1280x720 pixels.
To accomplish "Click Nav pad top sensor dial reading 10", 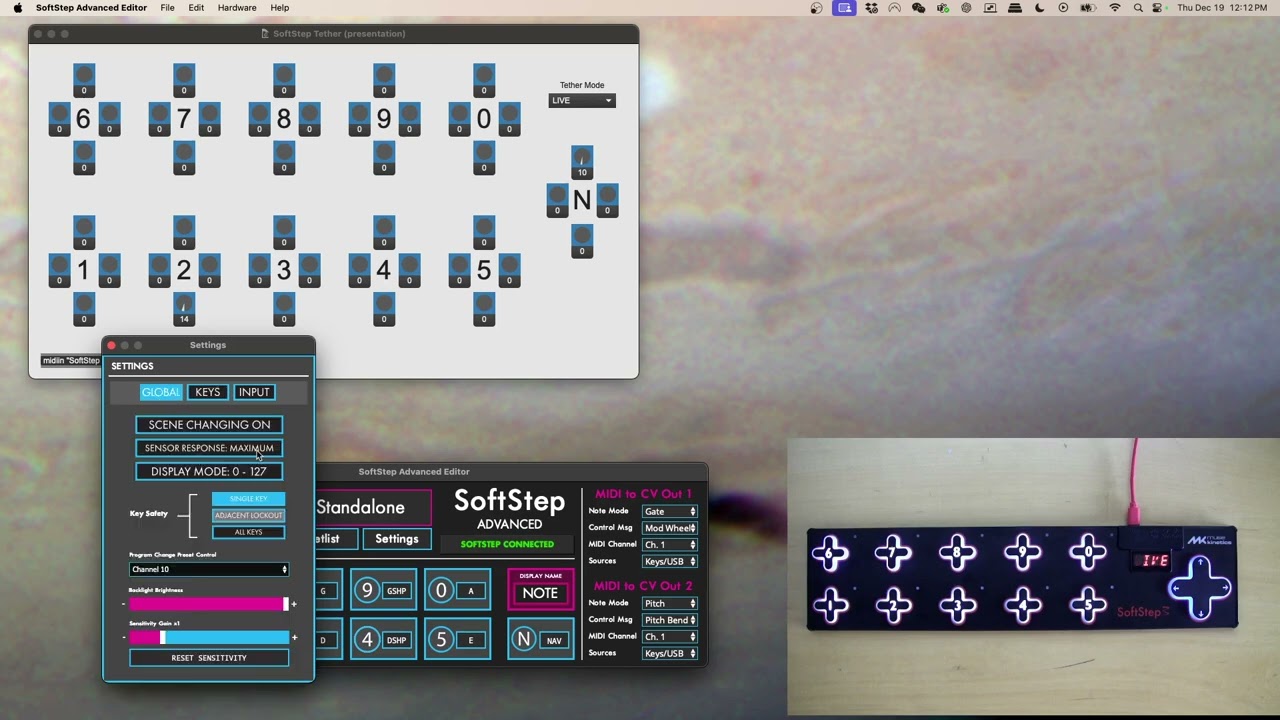I will (x=582, y=162).
